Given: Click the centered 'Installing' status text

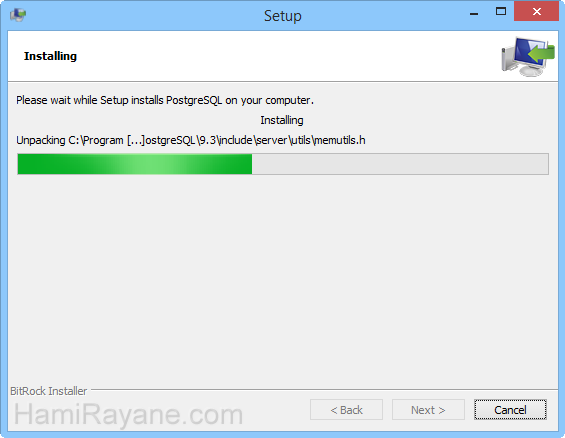Looking at the screenshot, I should click(x=282, y=120).
